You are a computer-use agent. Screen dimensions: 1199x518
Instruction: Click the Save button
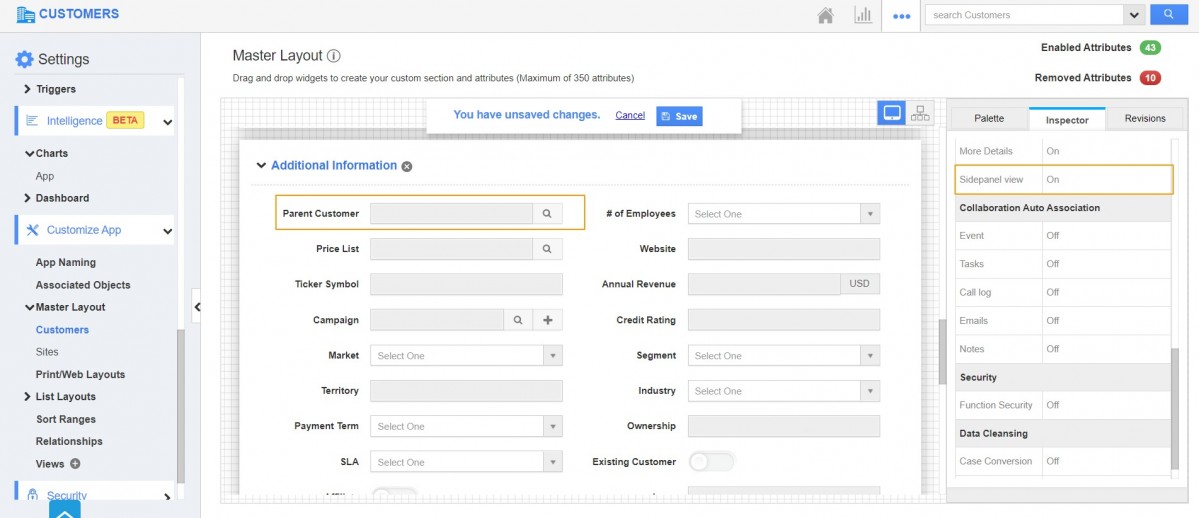click(x=679, y=116)
